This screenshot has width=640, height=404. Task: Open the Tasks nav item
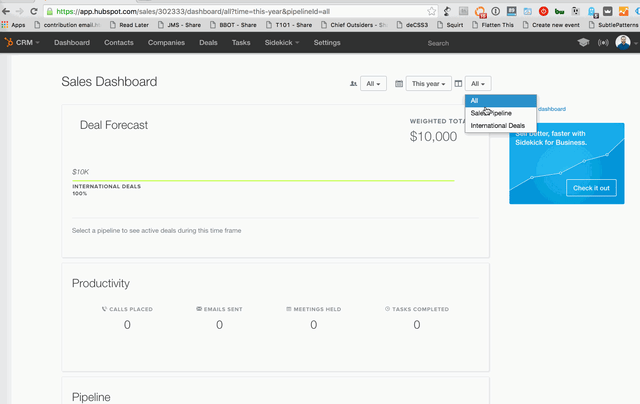(241, 42)
